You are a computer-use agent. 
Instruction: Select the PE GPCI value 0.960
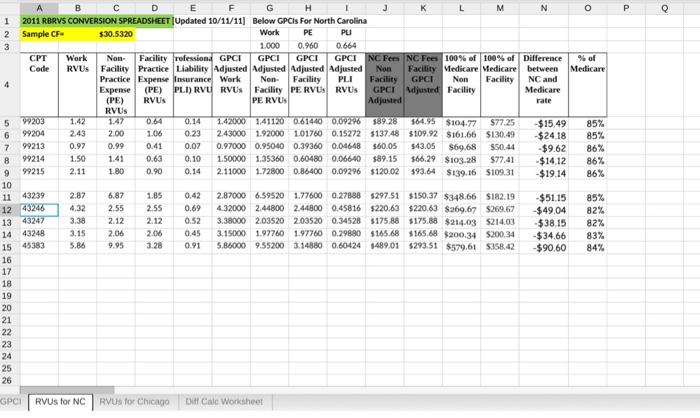(x=308, y=46)
